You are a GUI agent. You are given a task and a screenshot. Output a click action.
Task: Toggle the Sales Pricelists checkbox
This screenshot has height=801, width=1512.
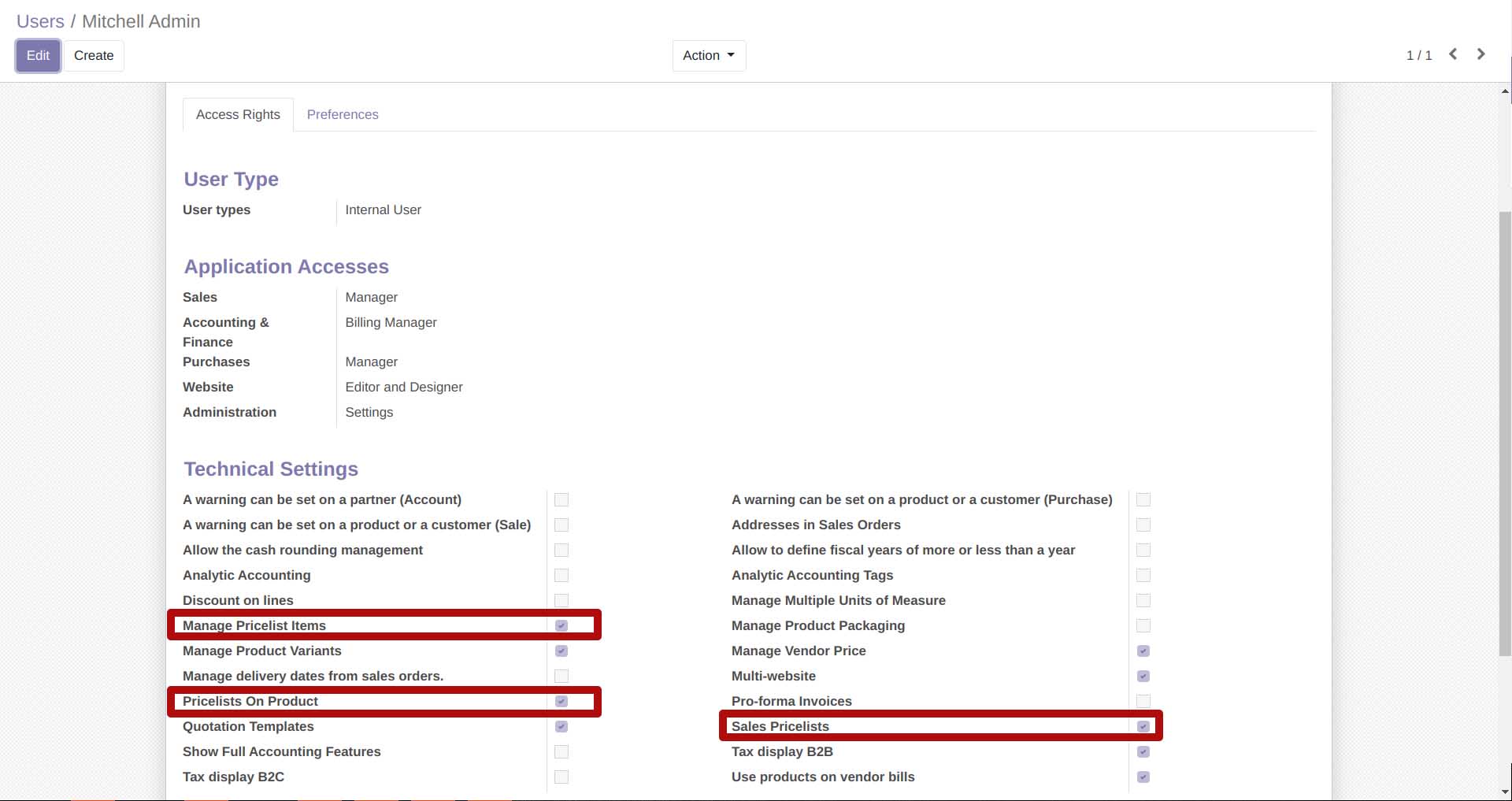tap(1143, 726)
